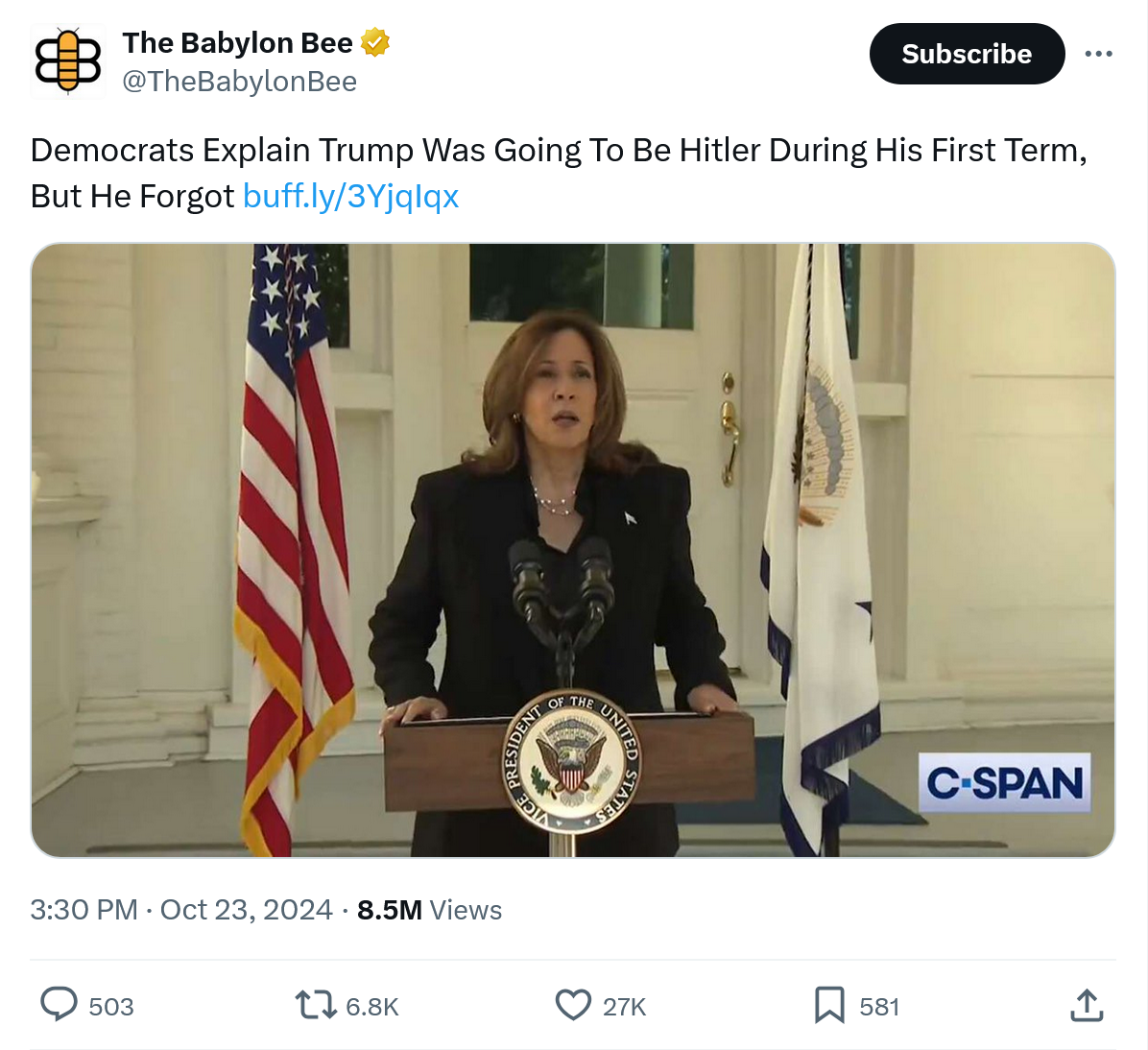
Task: Click the 3:30 PM Oct 23, 2024 timestamp
Action: (181, 910)
